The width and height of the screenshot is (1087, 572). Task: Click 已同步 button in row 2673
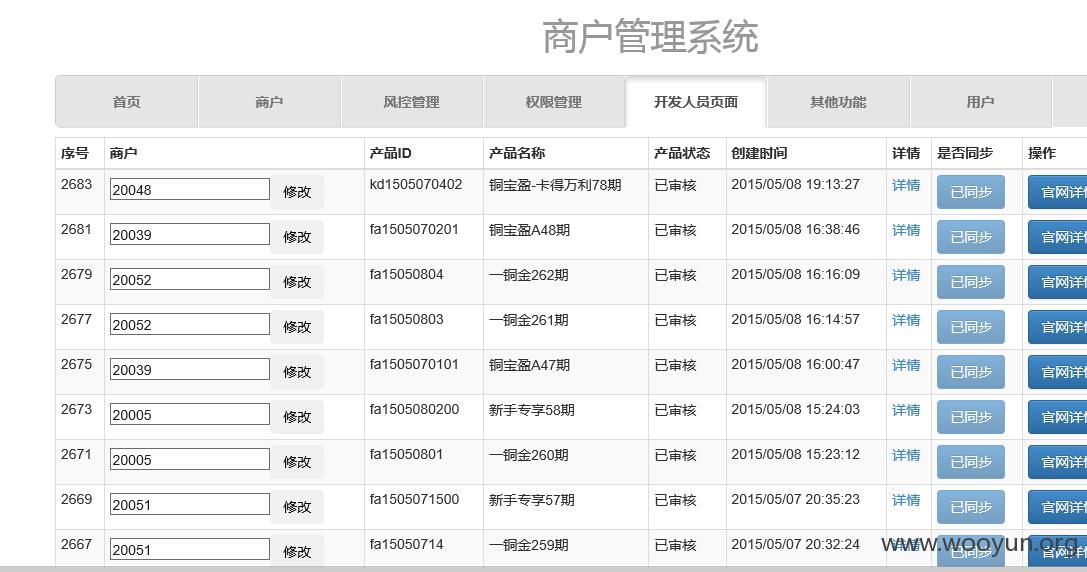point(971,417)
